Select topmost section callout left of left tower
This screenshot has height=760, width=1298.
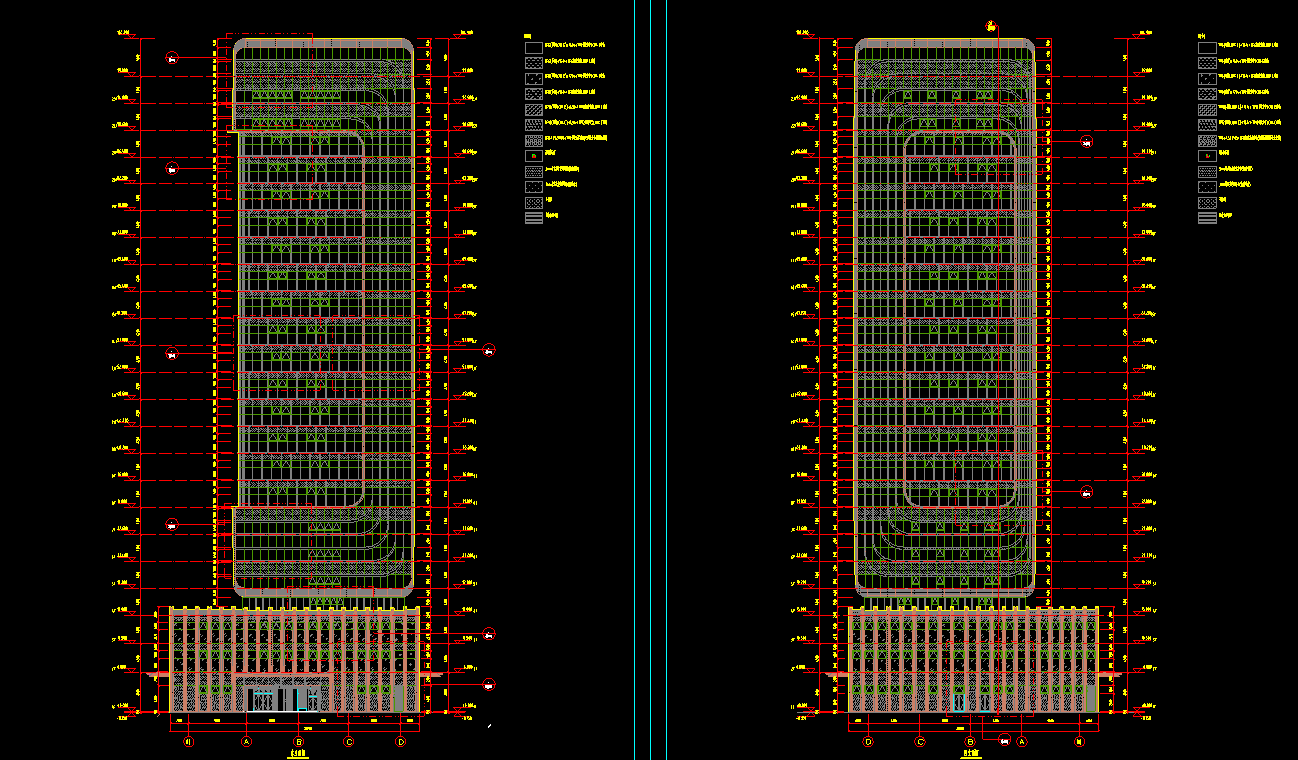coord(173,58)
